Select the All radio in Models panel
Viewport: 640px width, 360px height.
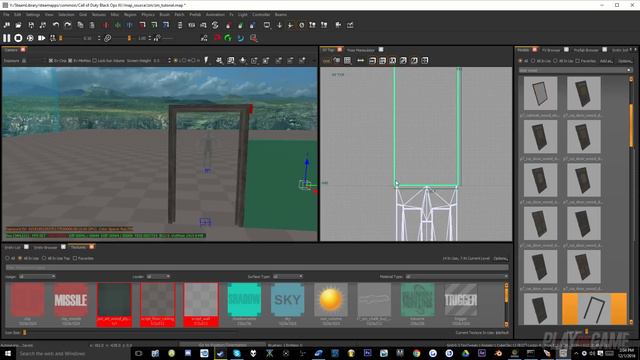520,61
